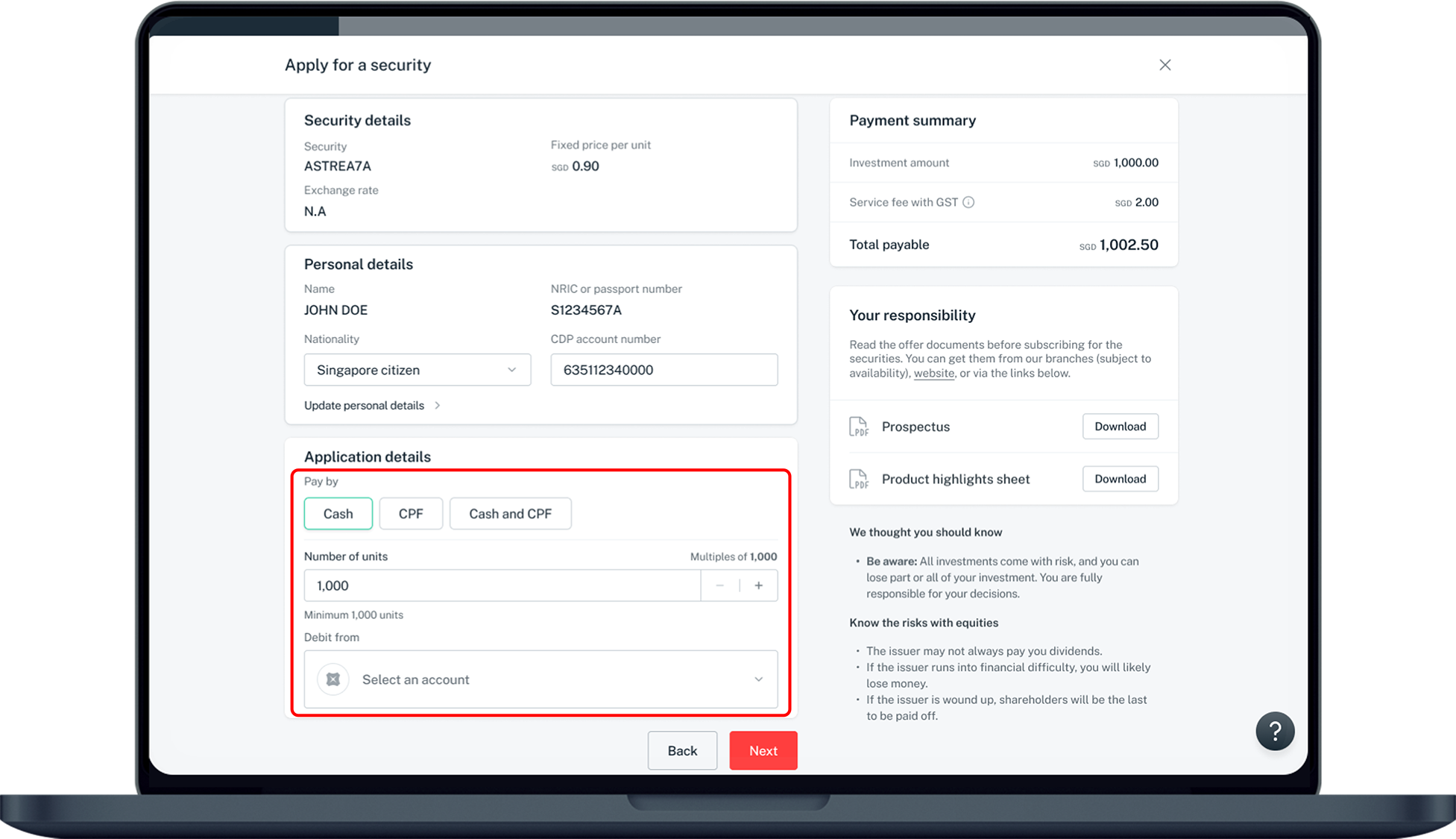Click the Service fee info icon
This screenshot has height=839, width=1456.
[968, 202]
